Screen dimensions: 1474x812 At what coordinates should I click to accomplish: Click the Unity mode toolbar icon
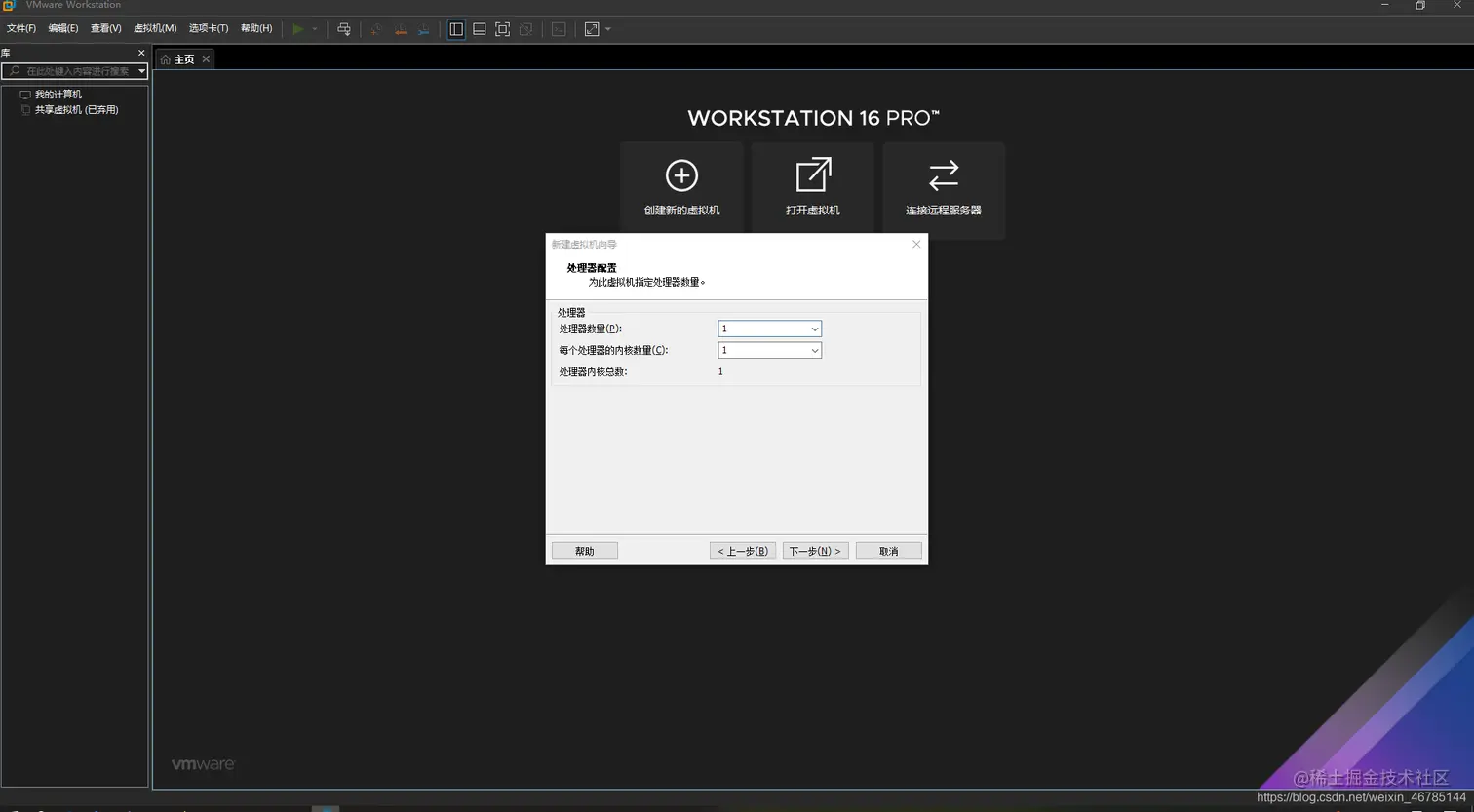point(526,29)
